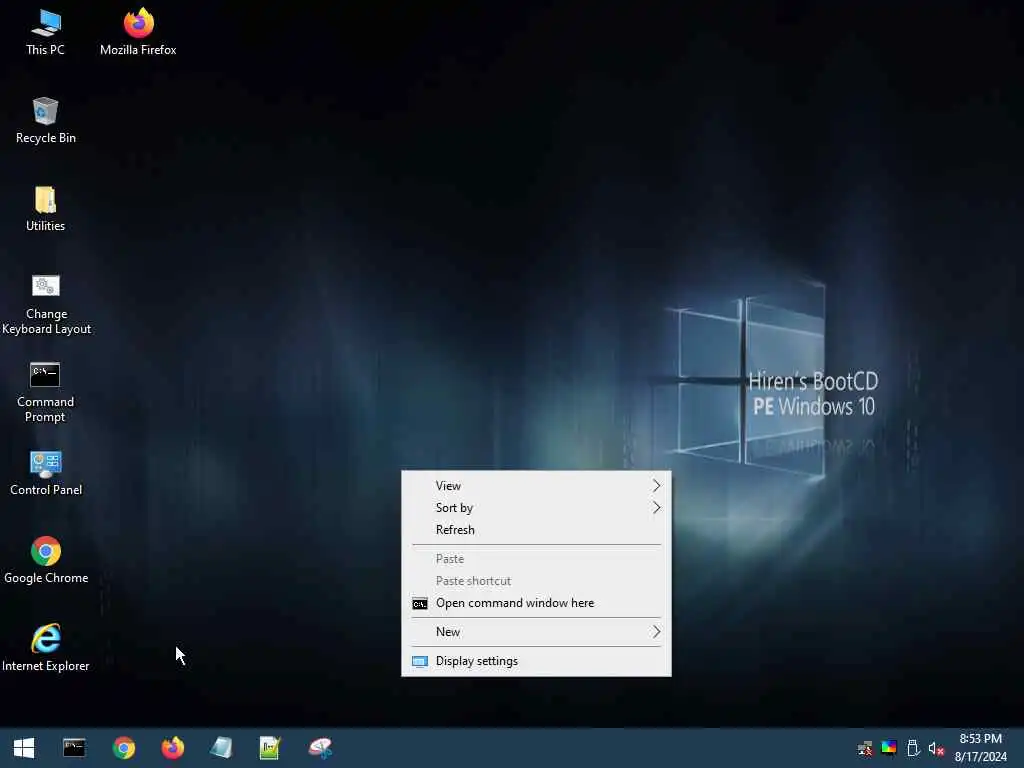This screenshot has width=1024, height=768.
Task: Choose Refresh in the context menu
Action: tap(536, 530)
